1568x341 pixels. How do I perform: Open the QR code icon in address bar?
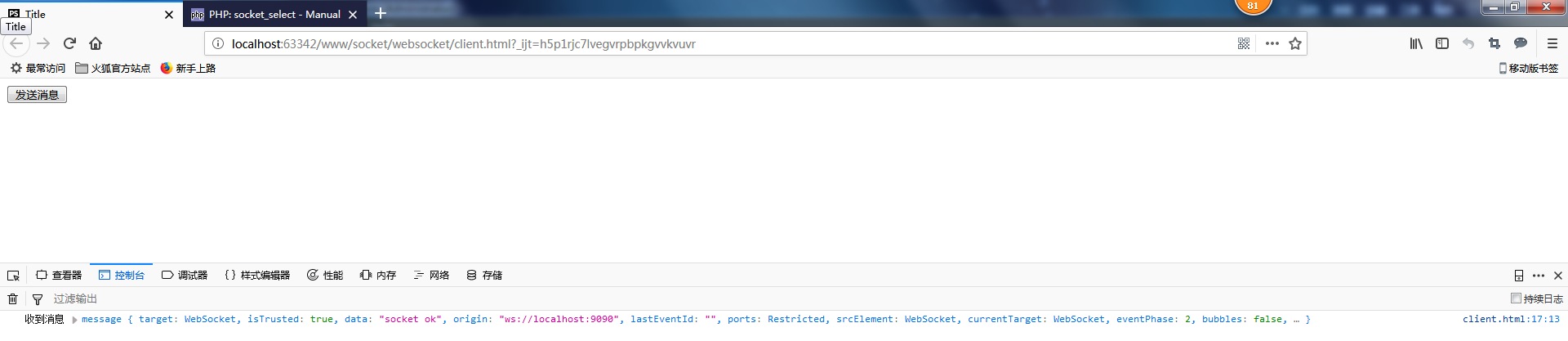point(1244,43)
